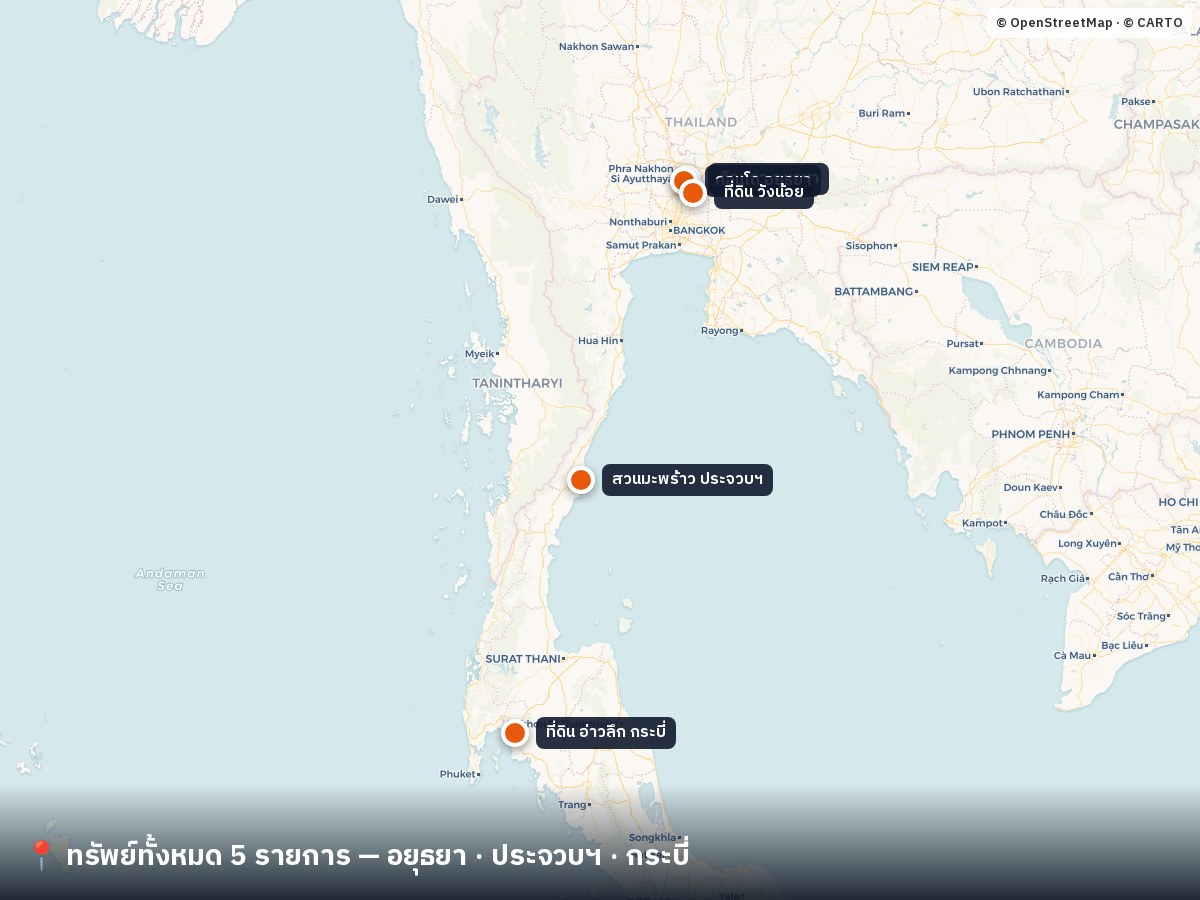This screenshot has height=900, width=1200.
Task: Click the caption text ทรัพย์ทั้งหมด 5 รายการ
Action: (208, 856)
